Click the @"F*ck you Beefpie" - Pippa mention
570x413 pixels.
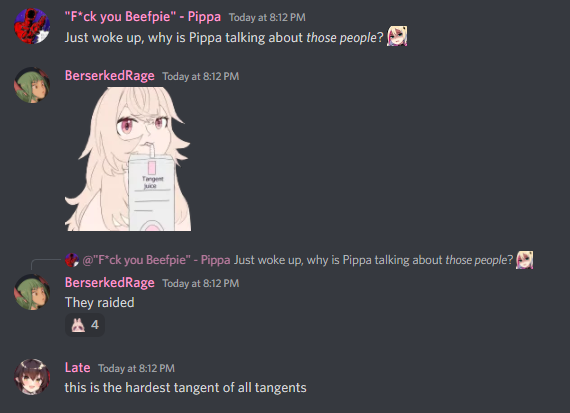point(156,260)
